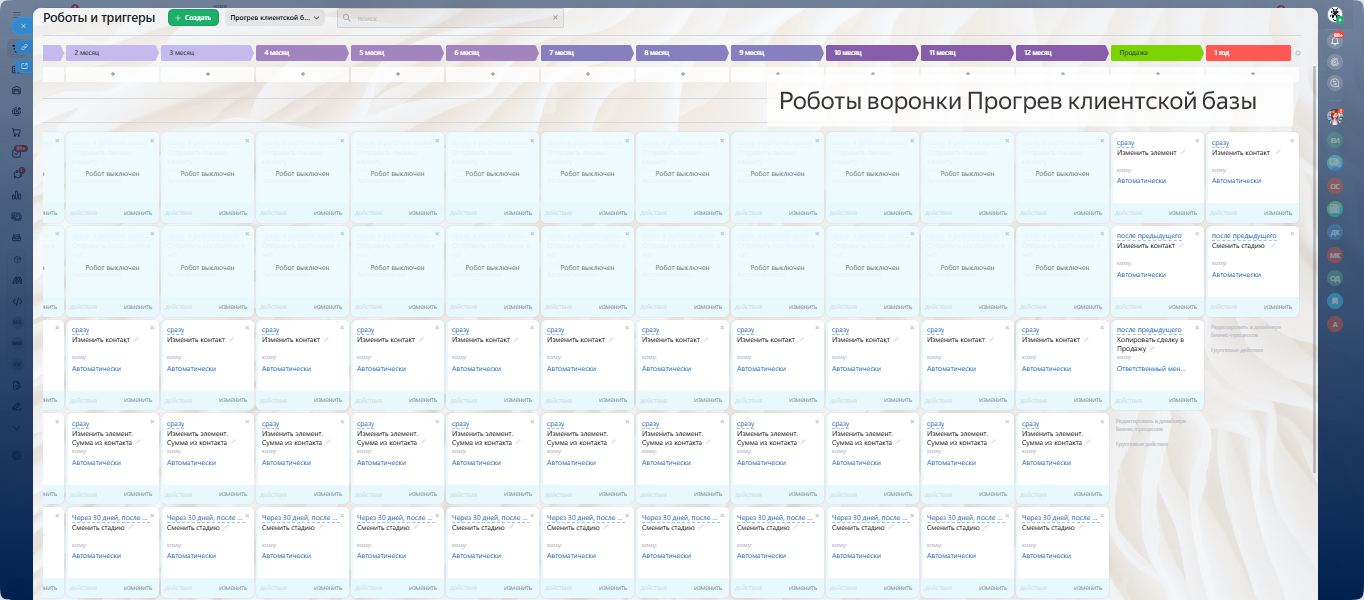Rename Изменить элемент robot in Продажа via pencil
This screenshot has height=600, width=1364.
tap(1183, 152)
